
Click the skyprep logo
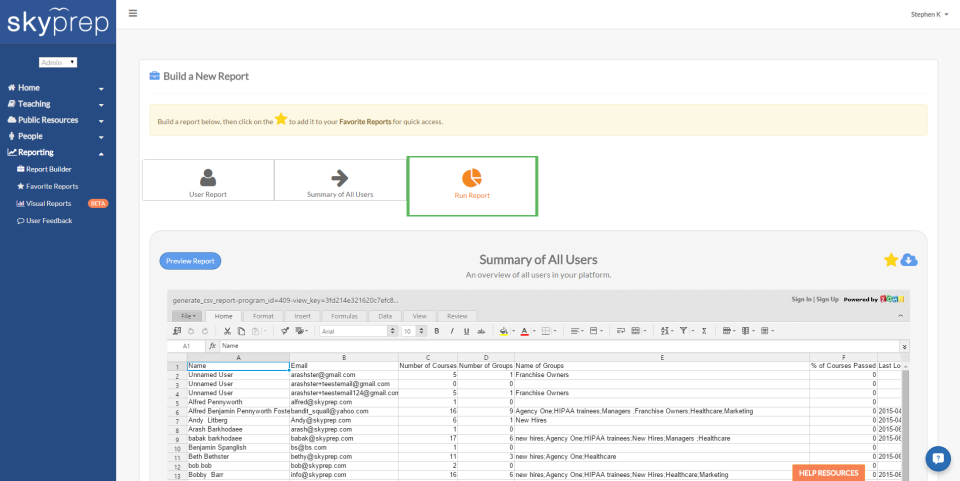[x=58, y=21]
